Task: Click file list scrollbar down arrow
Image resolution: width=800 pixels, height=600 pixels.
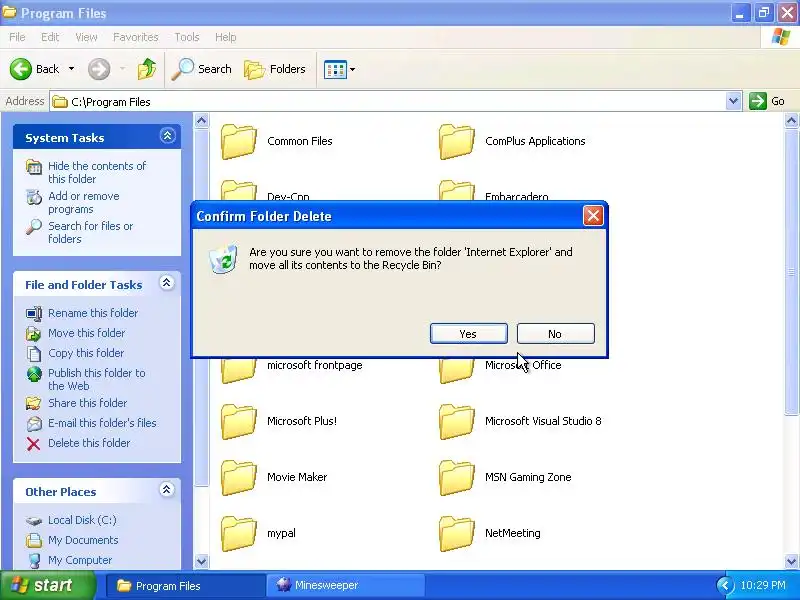Action: click(x=791, y=561)
